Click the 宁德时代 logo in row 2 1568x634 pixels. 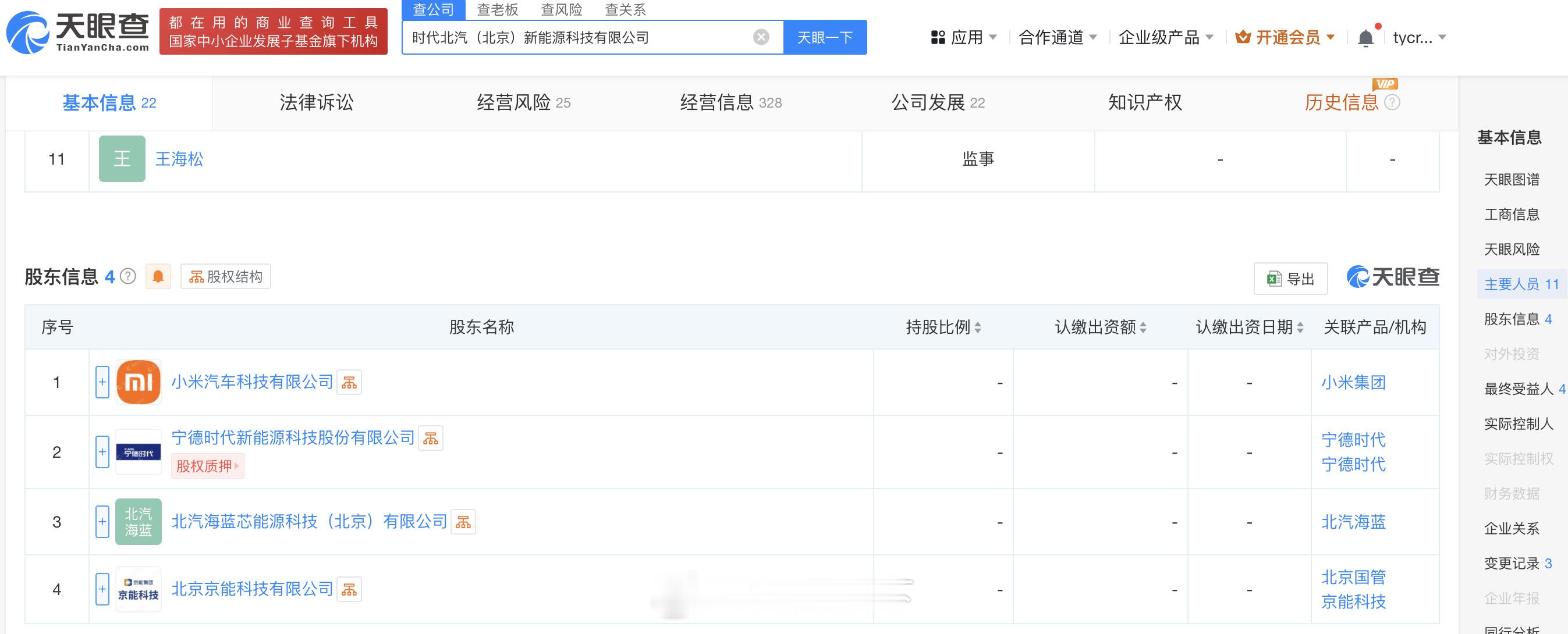(138, 452)
